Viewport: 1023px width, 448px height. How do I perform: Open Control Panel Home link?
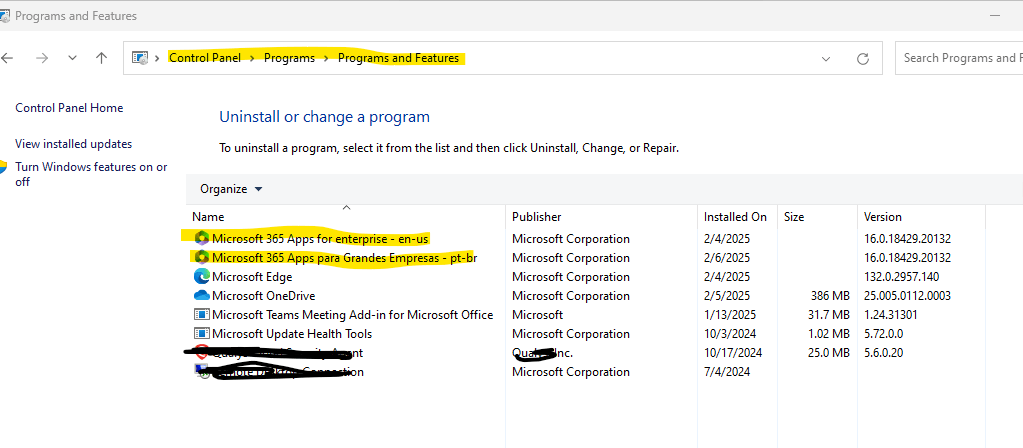click(69, 108)
